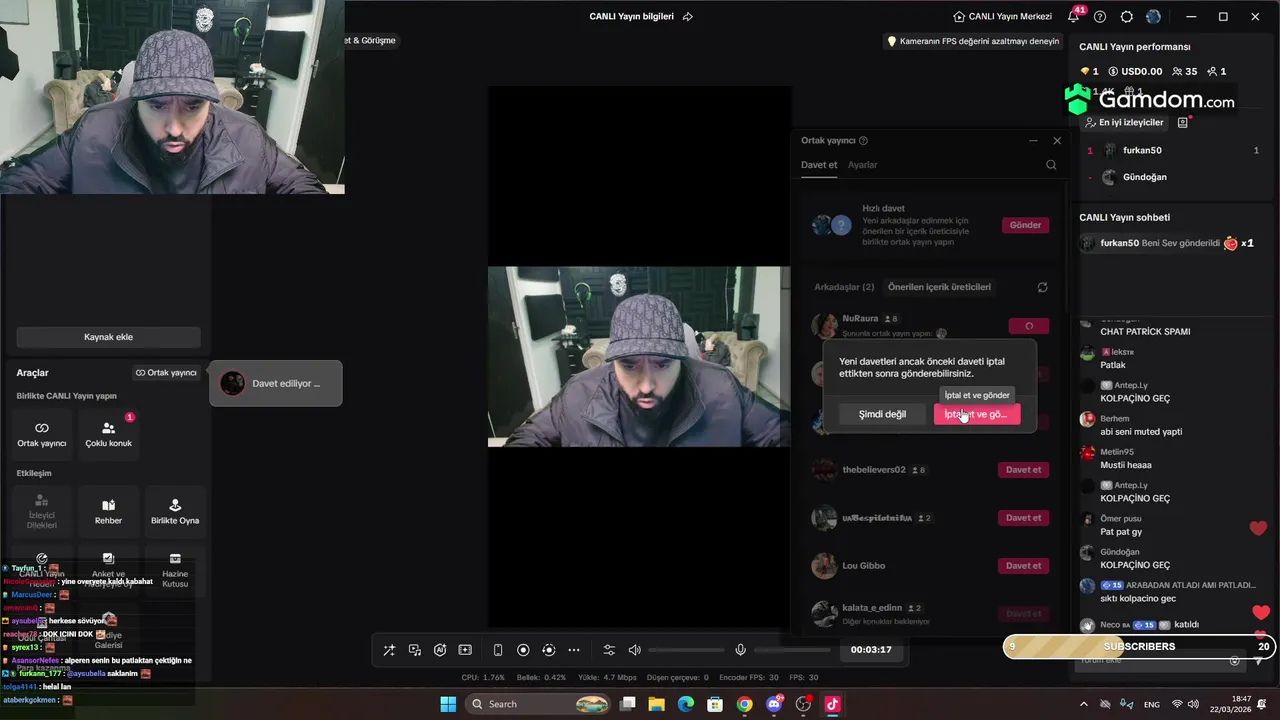Open the Çoklu konuk tool tile
This screenshot has width=1280, height=720.
point(108,434)
